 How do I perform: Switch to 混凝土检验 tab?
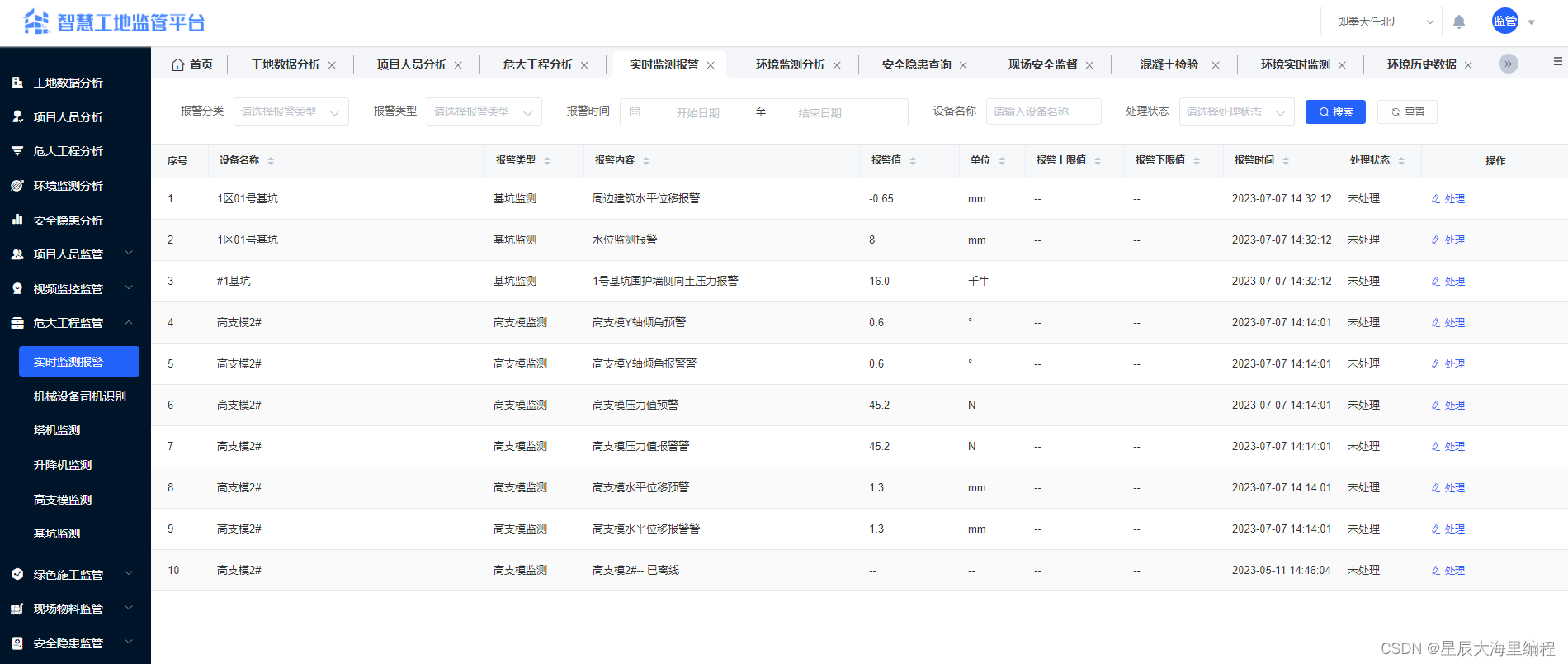tap(1169, 64)
